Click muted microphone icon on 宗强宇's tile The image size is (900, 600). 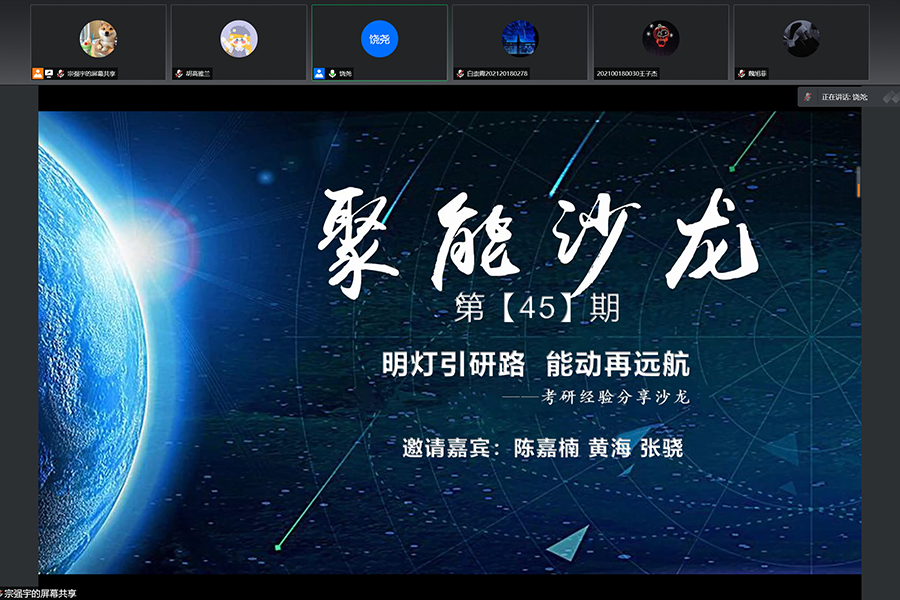pyautogui.click(x=60, y=73)
